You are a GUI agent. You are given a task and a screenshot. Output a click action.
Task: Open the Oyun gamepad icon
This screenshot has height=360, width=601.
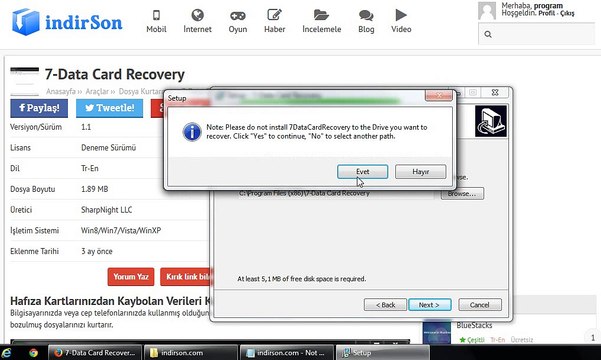(x=238, y=16)
